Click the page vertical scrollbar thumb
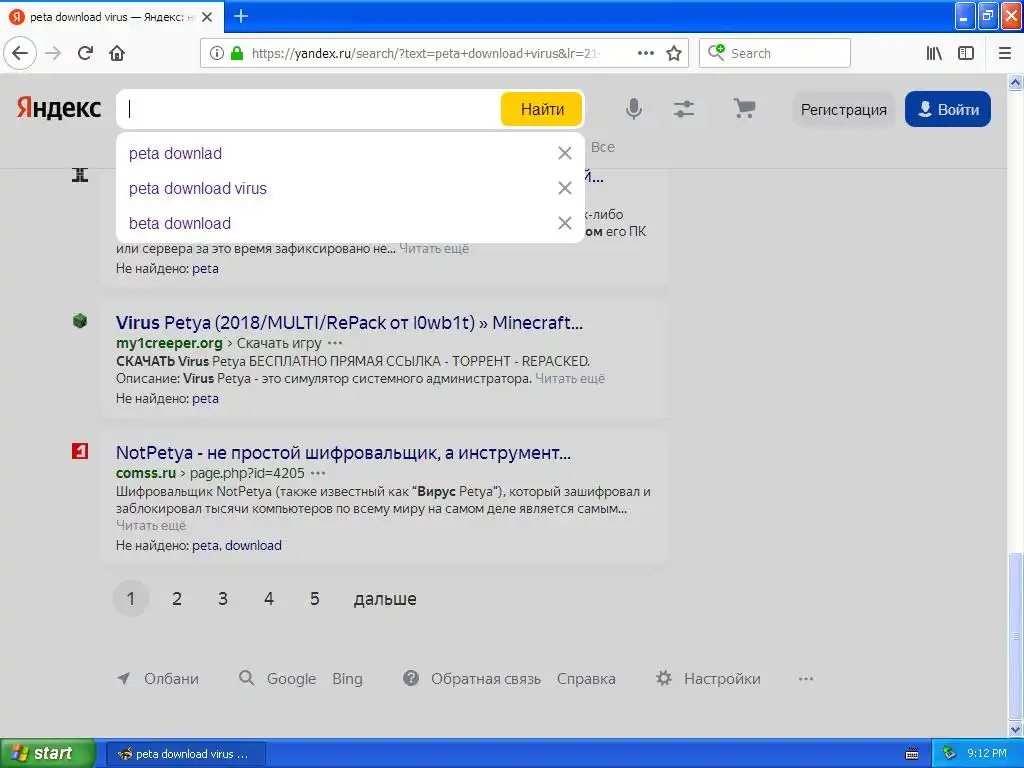 click(1015, 634)
